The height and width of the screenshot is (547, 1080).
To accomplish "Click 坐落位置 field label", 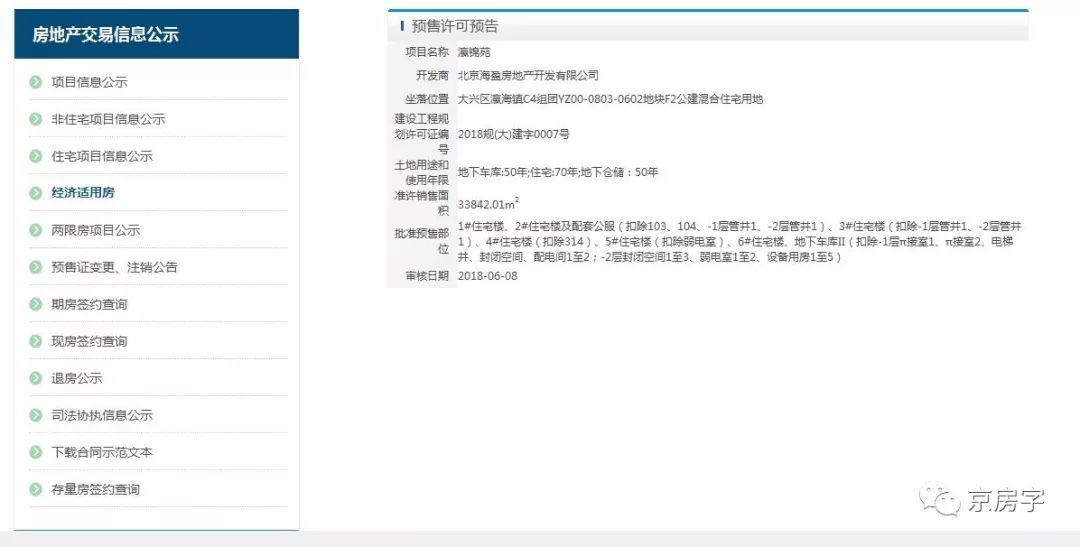I will pos(427,99).
